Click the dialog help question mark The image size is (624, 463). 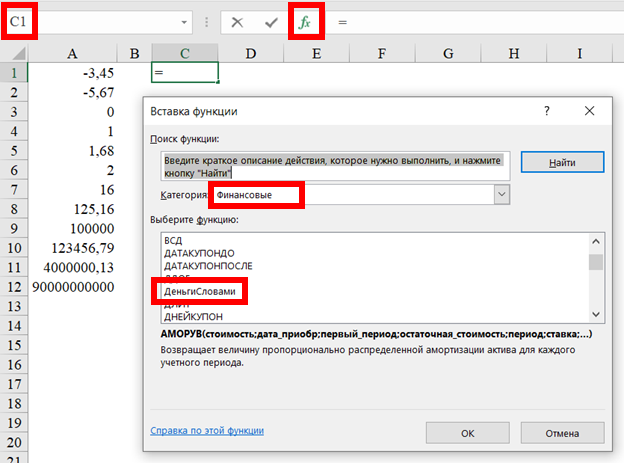547,111
